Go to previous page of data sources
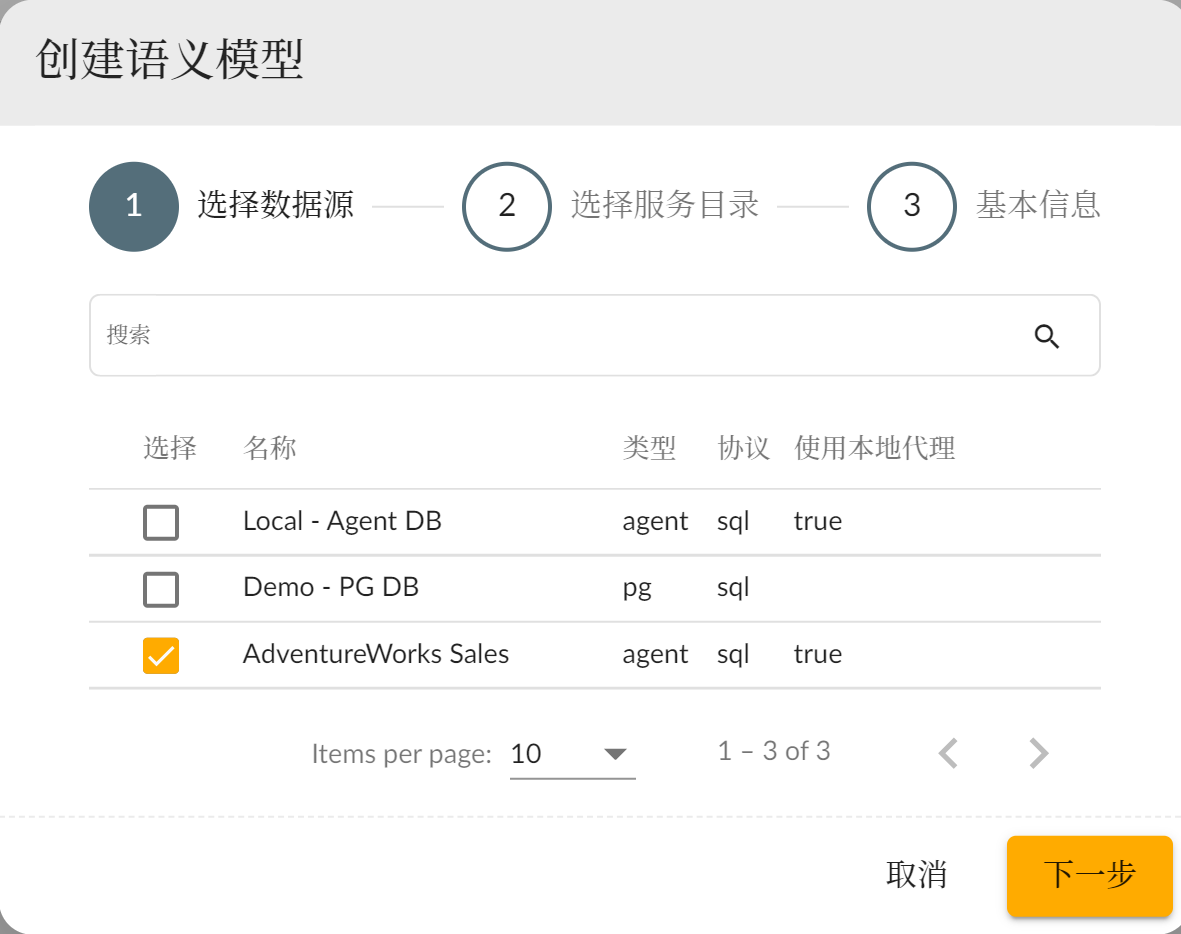This screenshot has height=934, width=1181. pos(948,753)
